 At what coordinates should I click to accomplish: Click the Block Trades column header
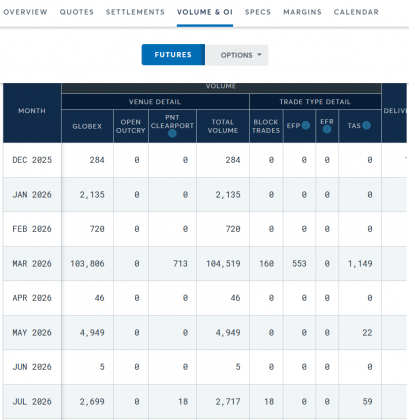(266, 126)
